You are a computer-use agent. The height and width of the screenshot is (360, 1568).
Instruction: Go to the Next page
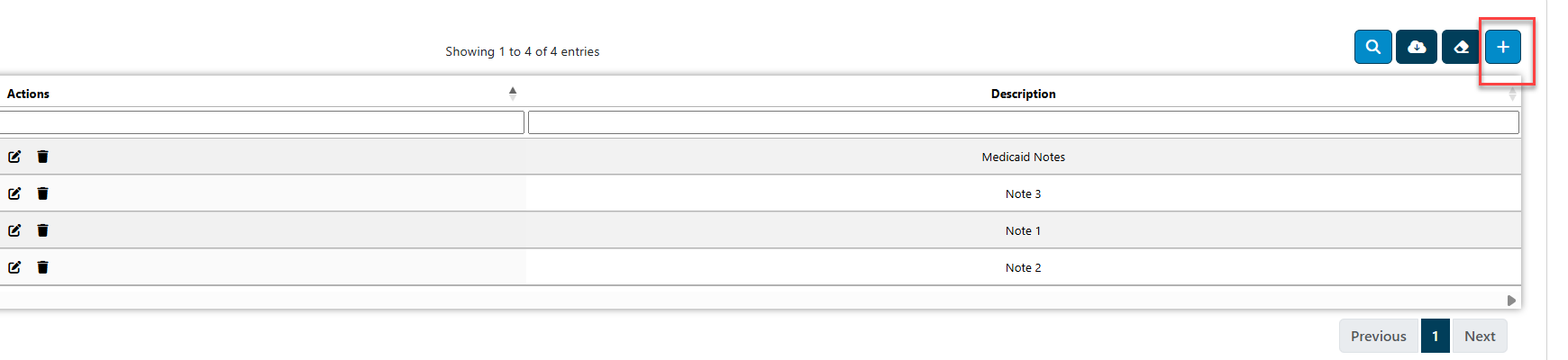1479,336
